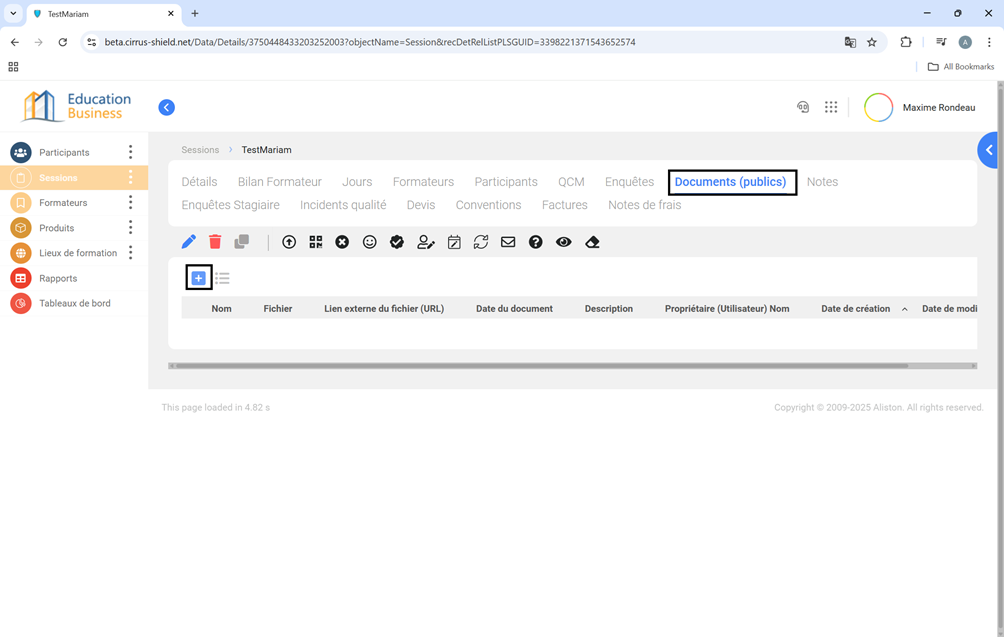
Task: Click the envelope email icon
Action: (508, 242)
